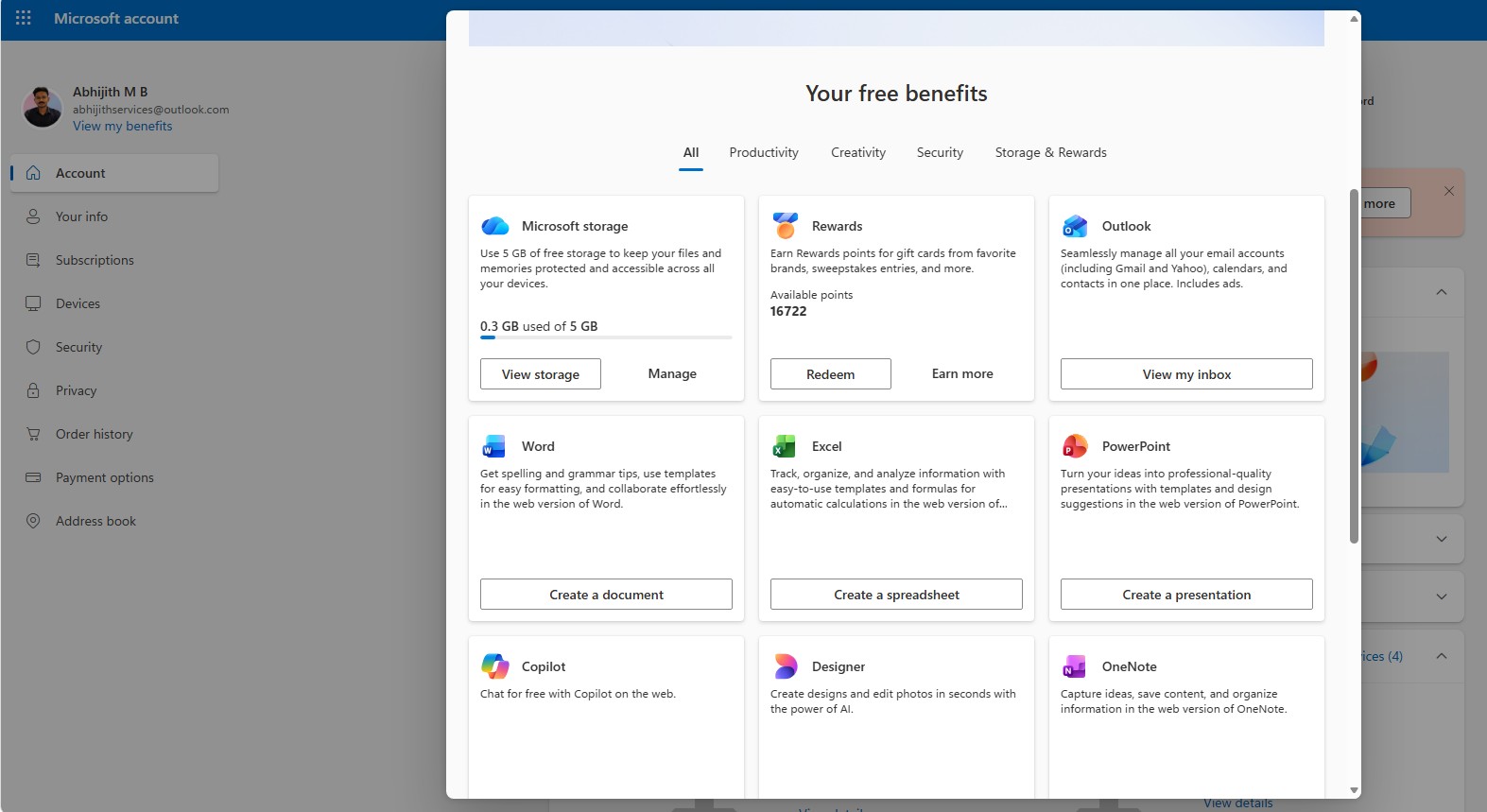Viewport: 1487px width, 812px height.
Task: Click the View details link in background
Action: pyautogui.click(x=1238, y=803)
